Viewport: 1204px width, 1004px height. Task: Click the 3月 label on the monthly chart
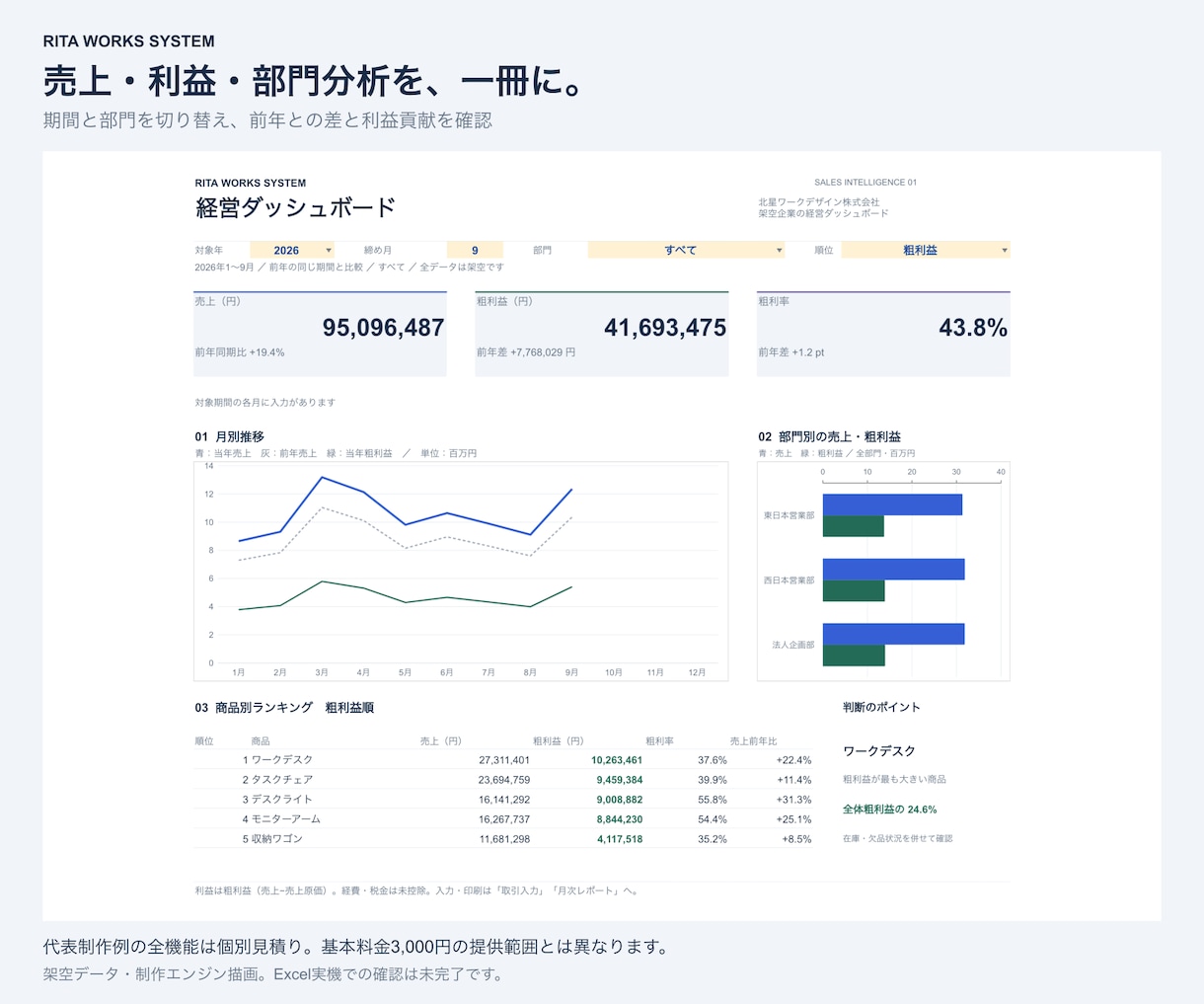point(322,672)
